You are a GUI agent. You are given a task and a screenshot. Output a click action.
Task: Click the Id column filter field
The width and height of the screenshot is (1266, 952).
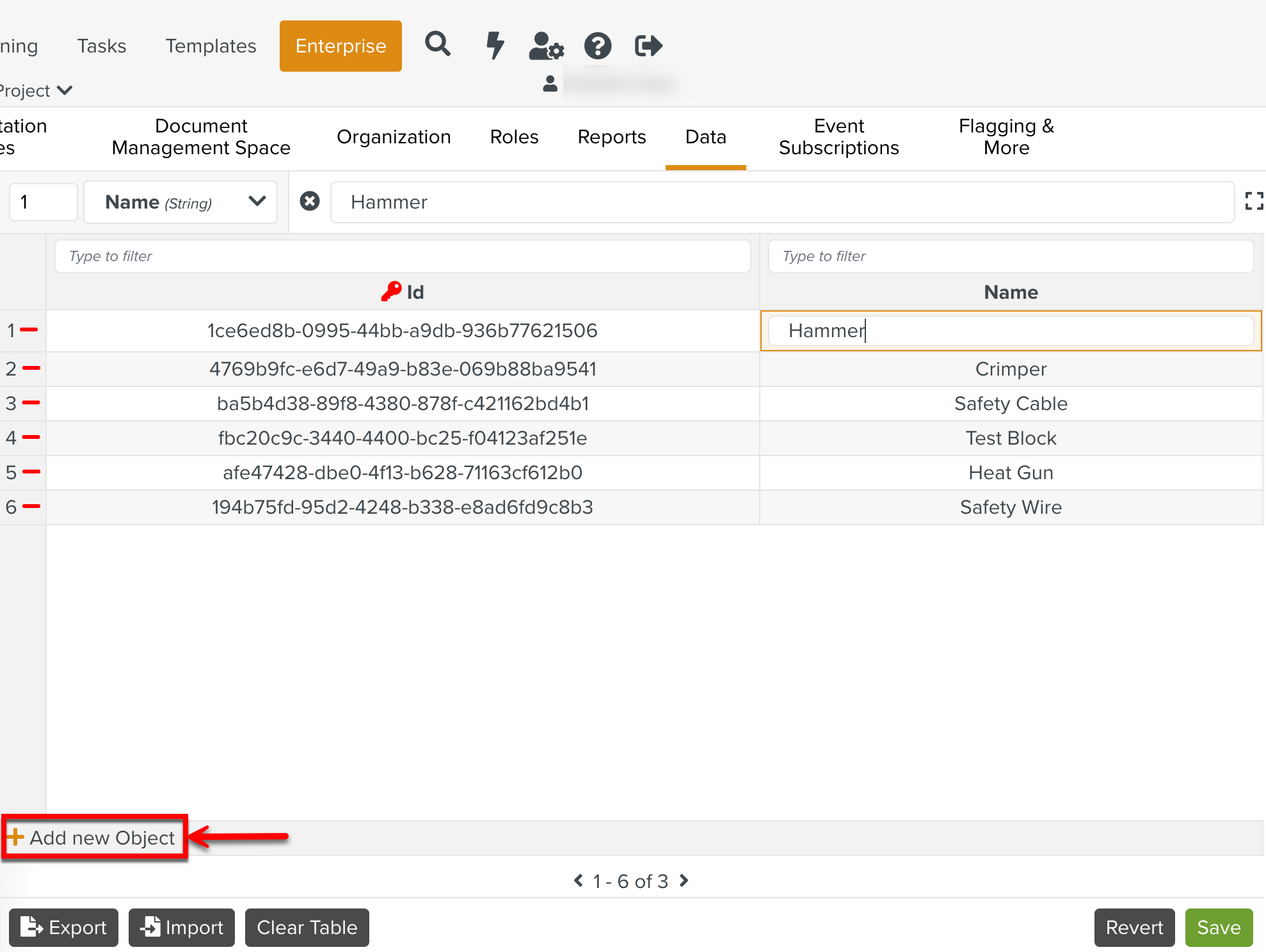(x=403, y=256)
